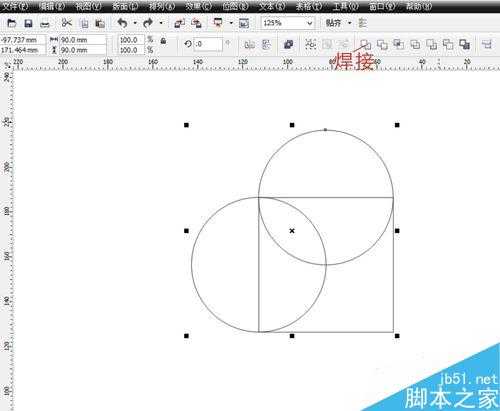
Task: Click the Redo arrow icon
Action: pyautogui.click(x=148, y=23)
